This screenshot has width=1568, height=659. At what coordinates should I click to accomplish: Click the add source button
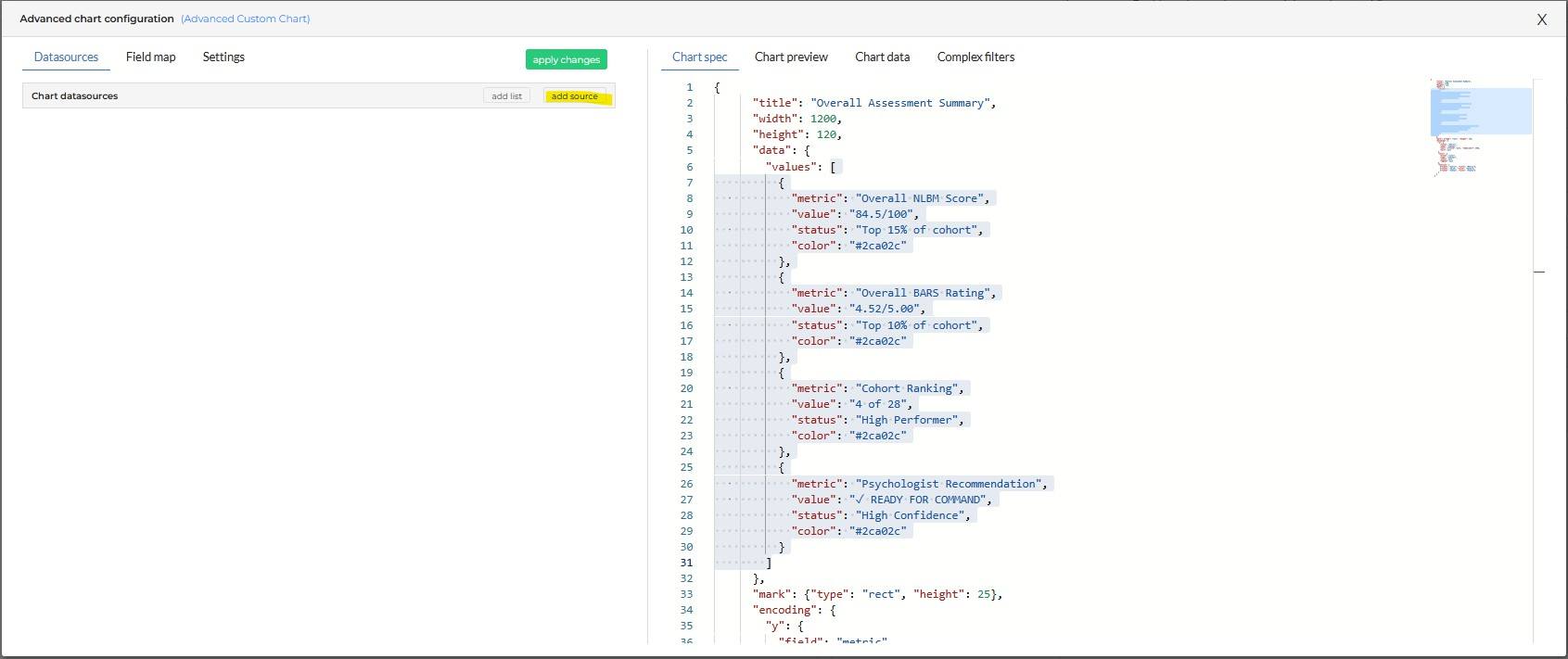click(575, 95)
